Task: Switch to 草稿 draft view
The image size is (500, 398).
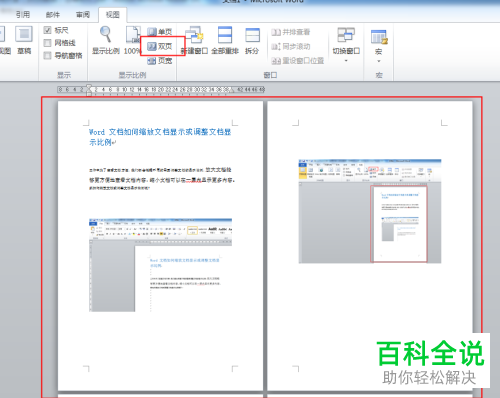Action: click(24, 40)
